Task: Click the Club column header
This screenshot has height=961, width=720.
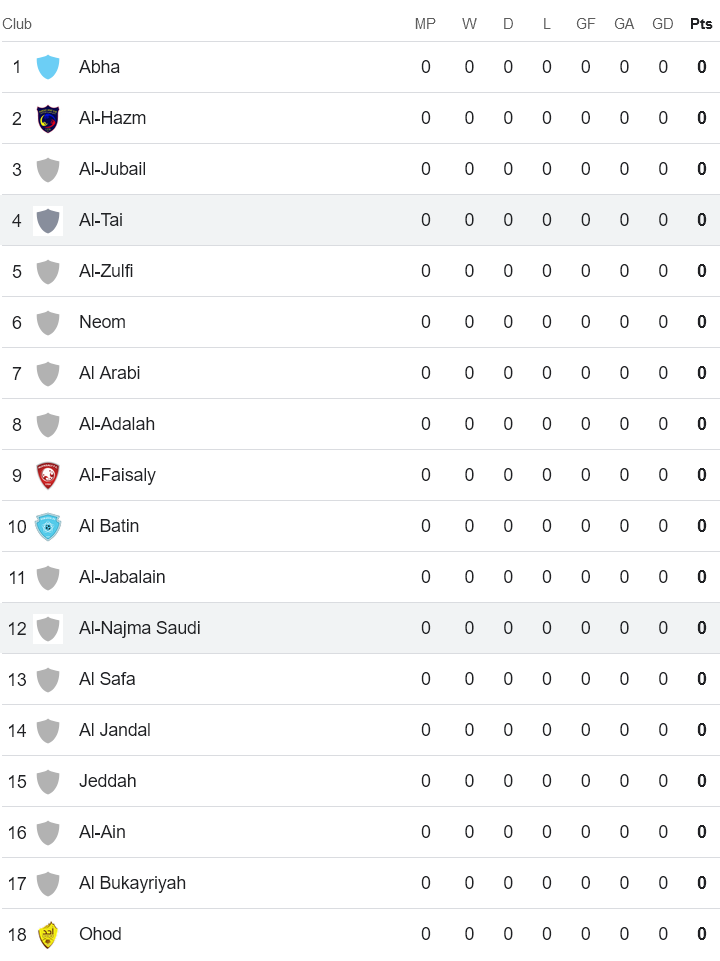Action: (17, 24)
